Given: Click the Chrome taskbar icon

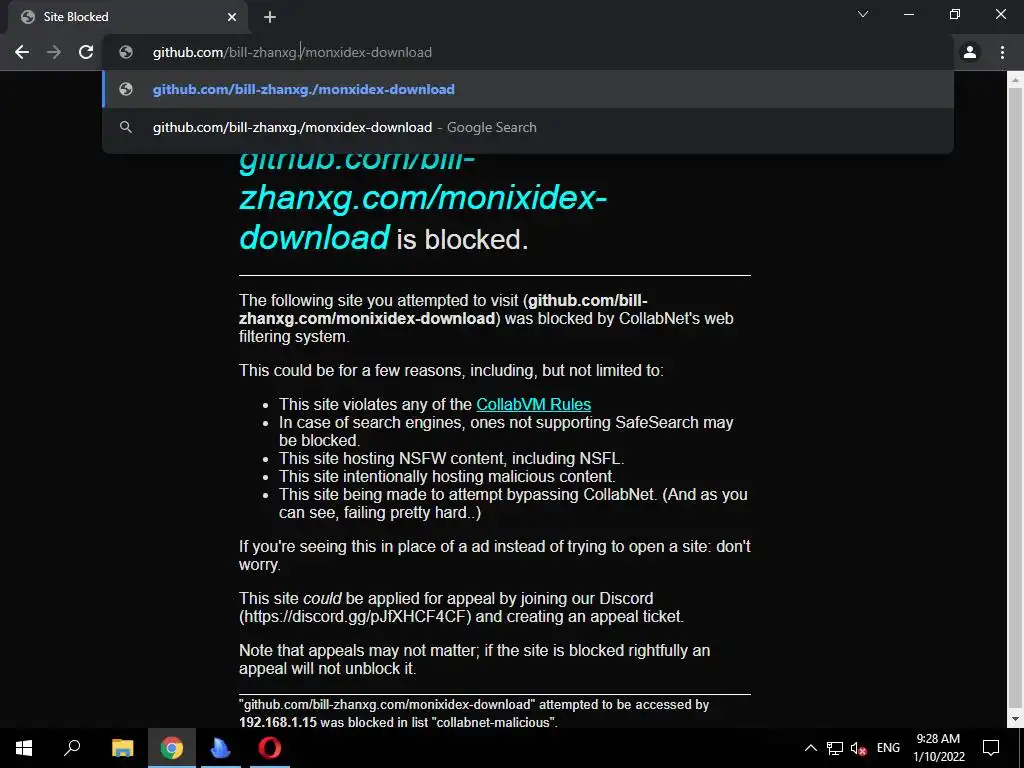Looking at the screenshot, I should click(172, 748).
